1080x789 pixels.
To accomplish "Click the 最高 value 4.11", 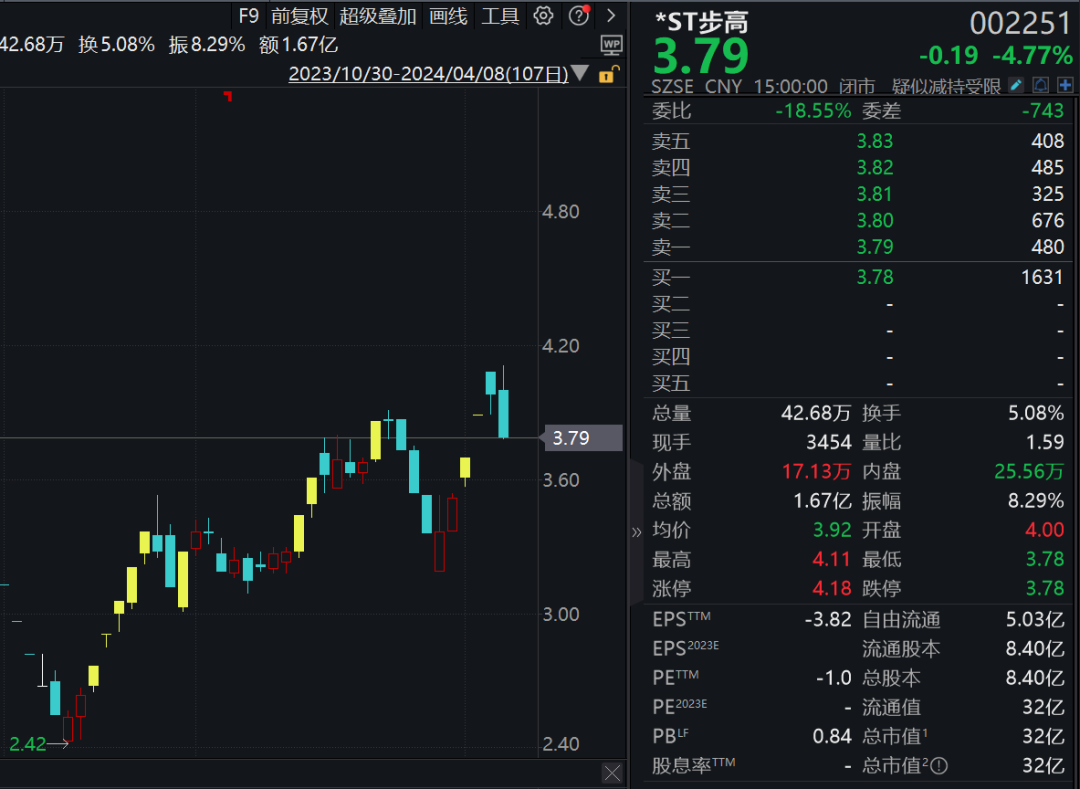I will coord(831,559).
